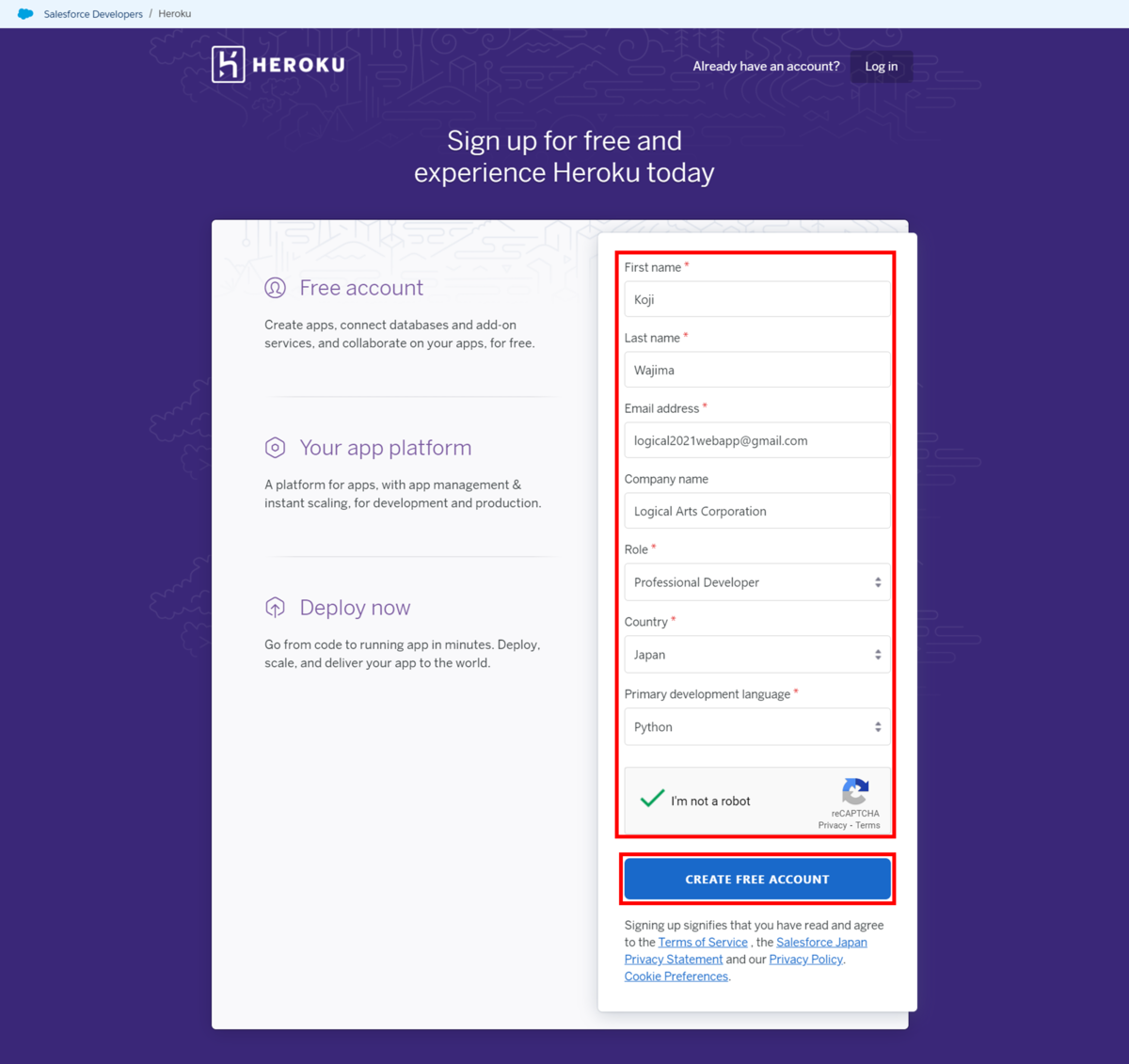The image size is (1129, 1064).
Task: Open the Terms of Service link
Action: pos(703,943)
